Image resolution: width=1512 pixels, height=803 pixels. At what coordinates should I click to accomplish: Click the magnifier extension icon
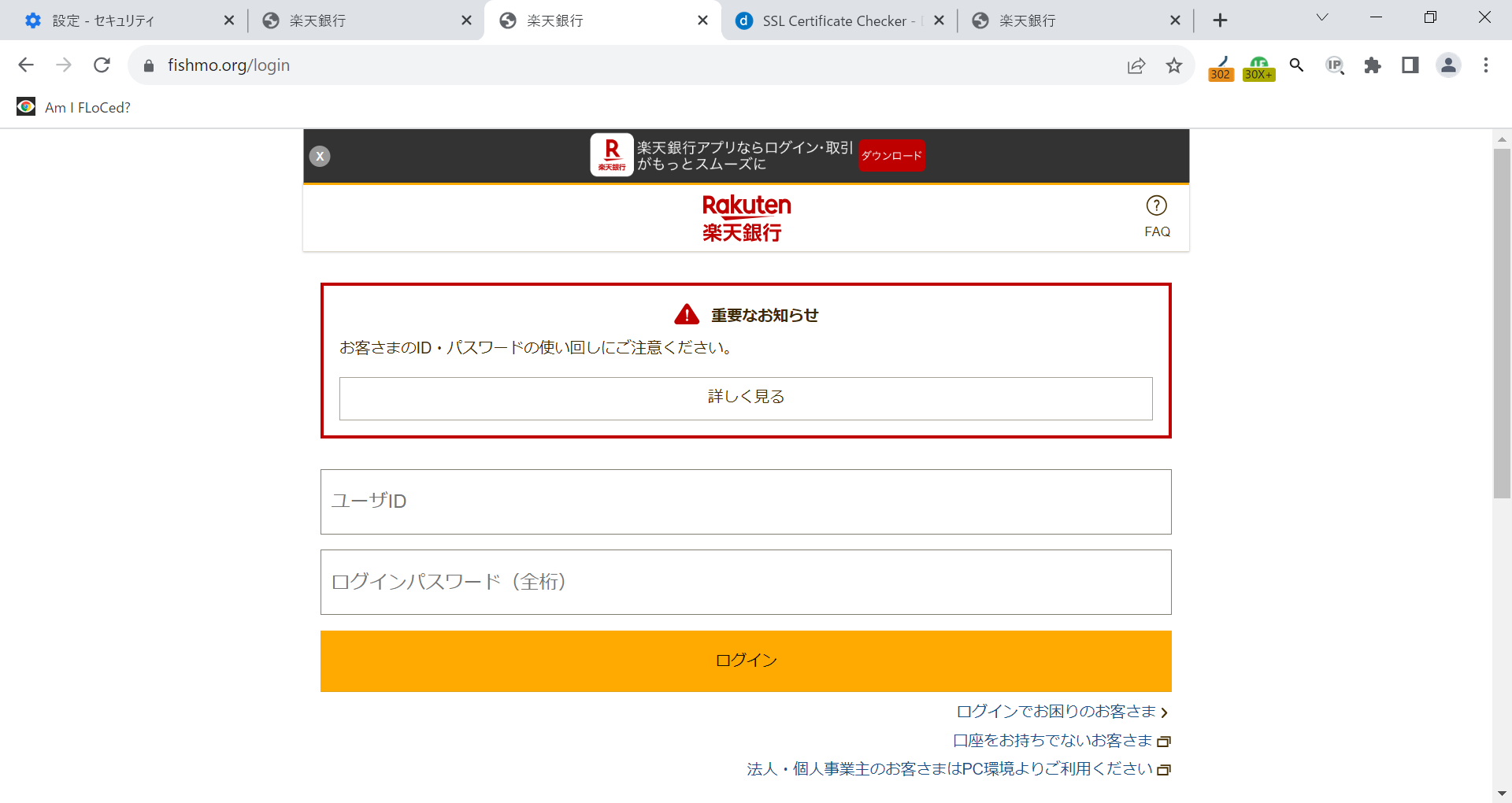(x=1296, y=65)
